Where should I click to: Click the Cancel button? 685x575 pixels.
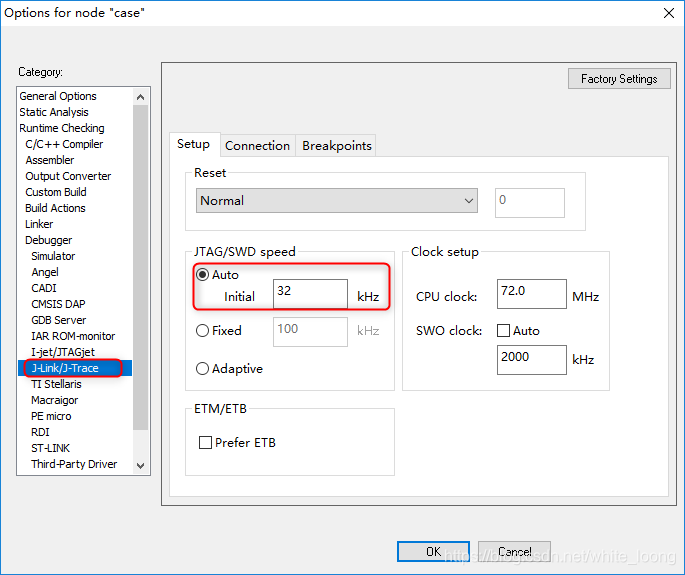coord(514,551)
